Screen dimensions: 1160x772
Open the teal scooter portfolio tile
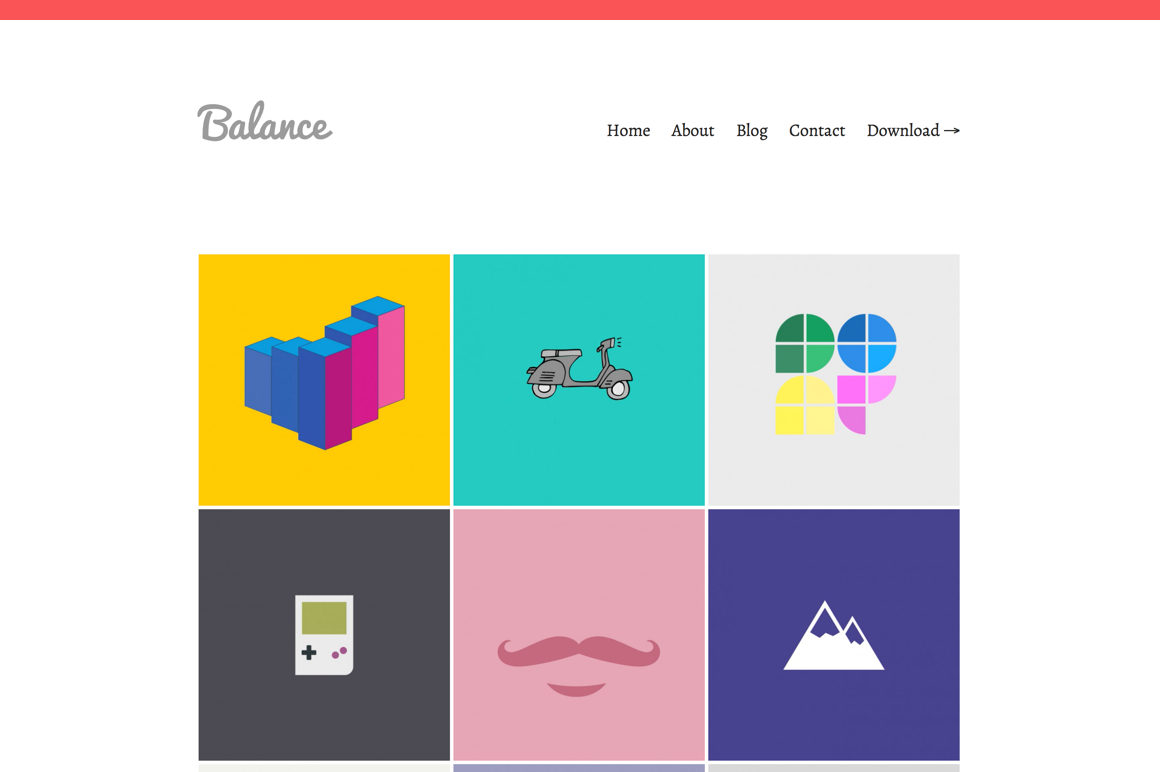(x=579, y=380)
